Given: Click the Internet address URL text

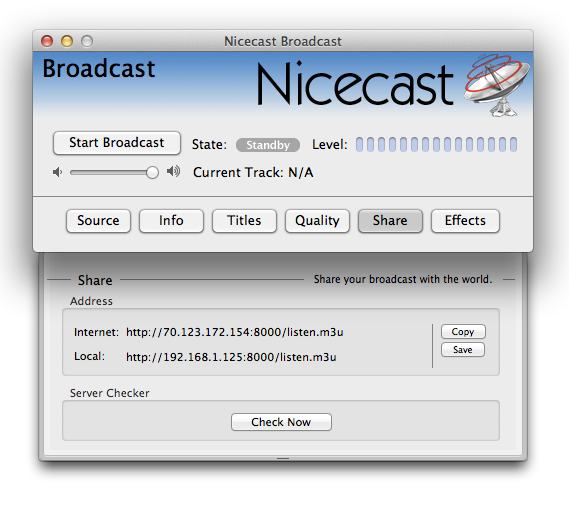Looking at the screenshot, I should (234, 332).
